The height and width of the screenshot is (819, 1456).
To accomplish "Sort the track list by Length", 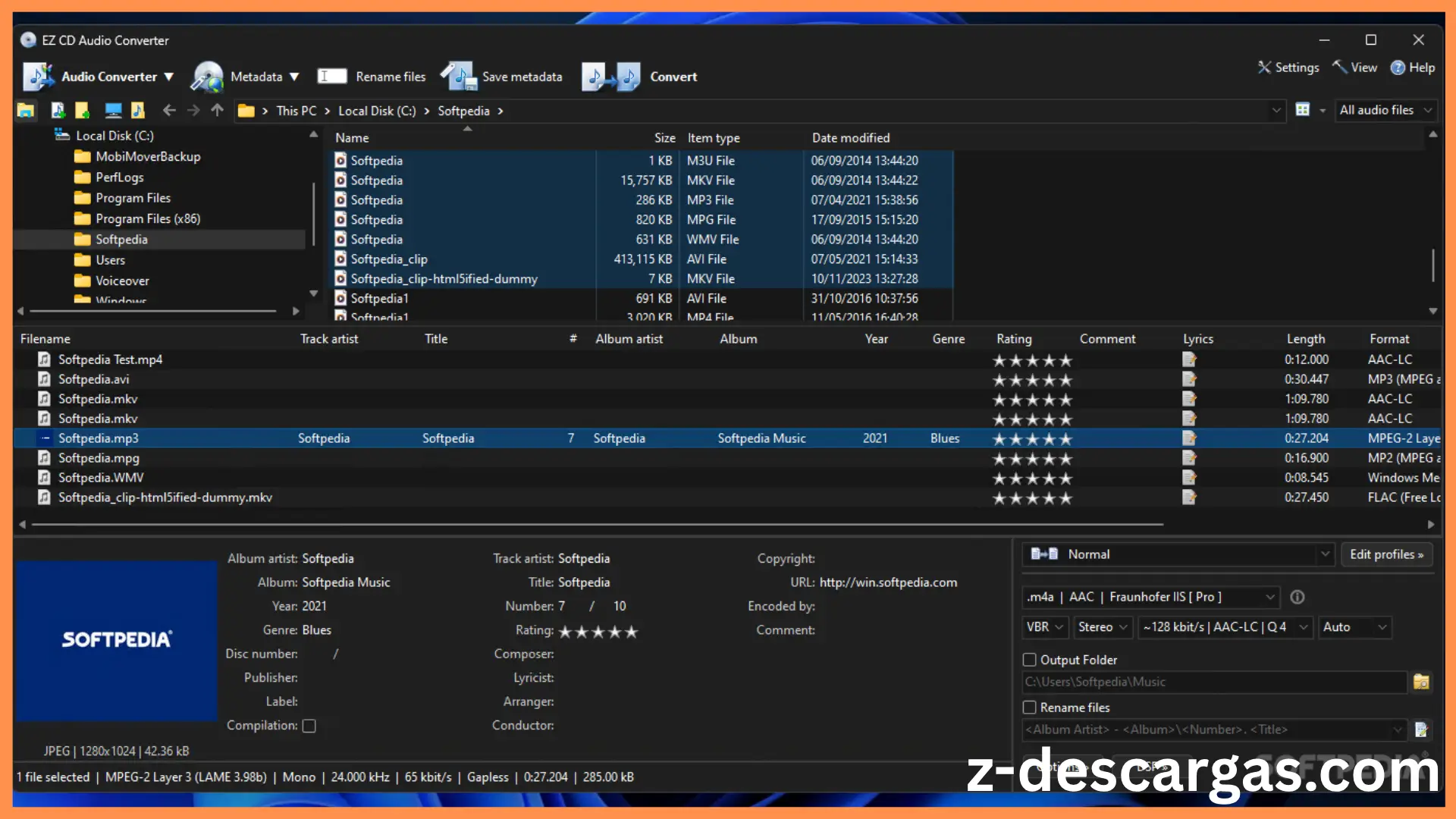I will click(x=1306, y=339).
